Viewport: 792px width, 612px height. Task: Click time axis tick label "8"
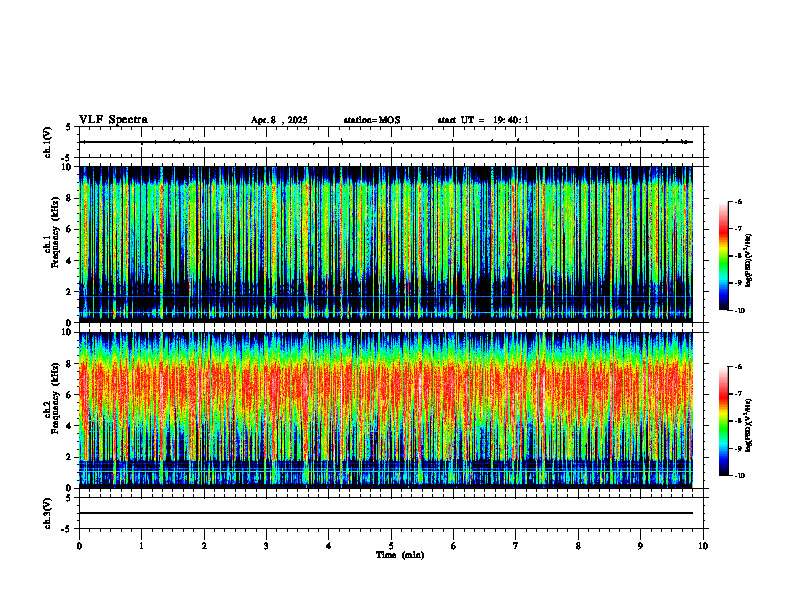tap(578, 546)
